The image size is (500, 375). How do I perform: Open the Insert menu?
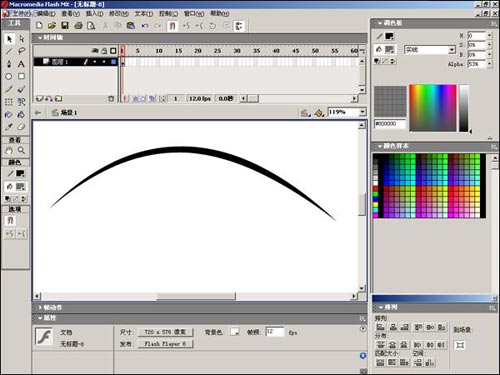[x=94, y=14]
